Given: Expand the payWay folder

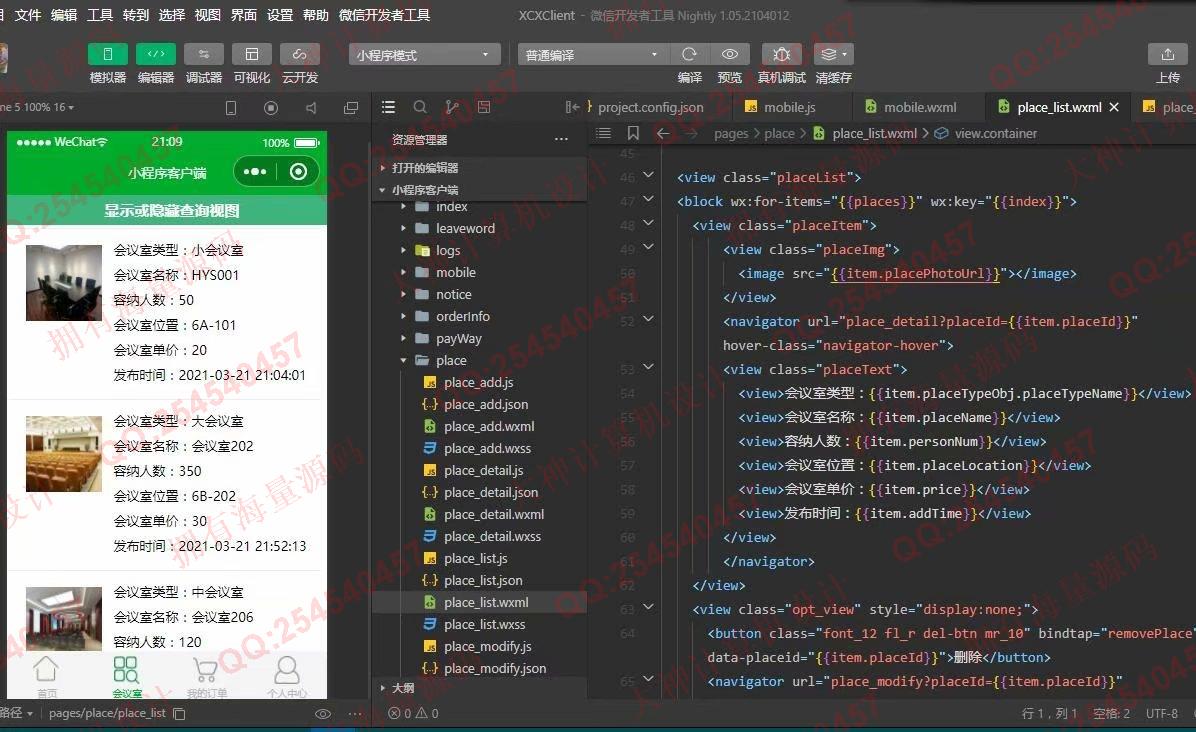Looking at the screenshot, I should [481, 339].
